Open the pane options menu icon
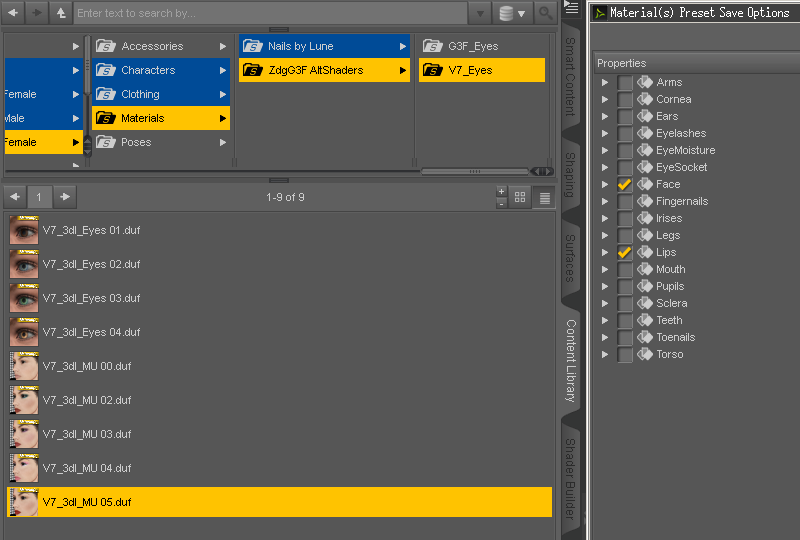 point(571,7)
